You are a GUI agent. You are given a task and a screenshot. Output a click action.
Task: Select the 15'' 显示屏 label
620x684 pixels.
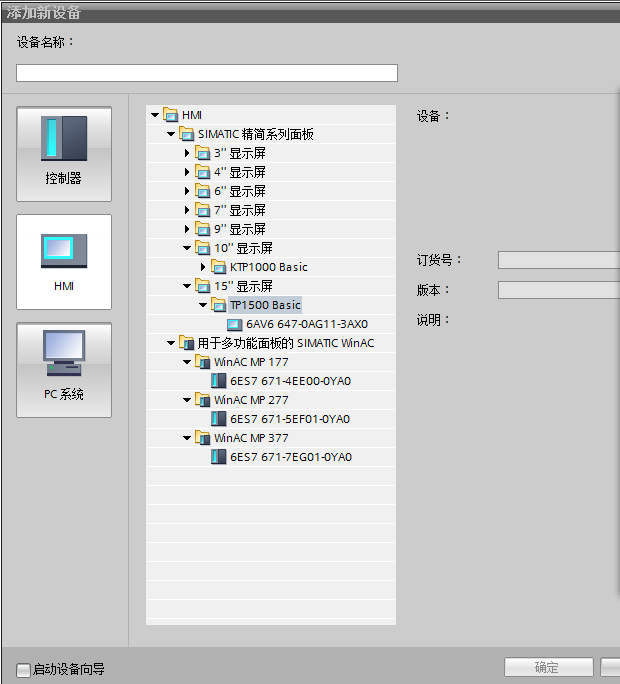243,286
